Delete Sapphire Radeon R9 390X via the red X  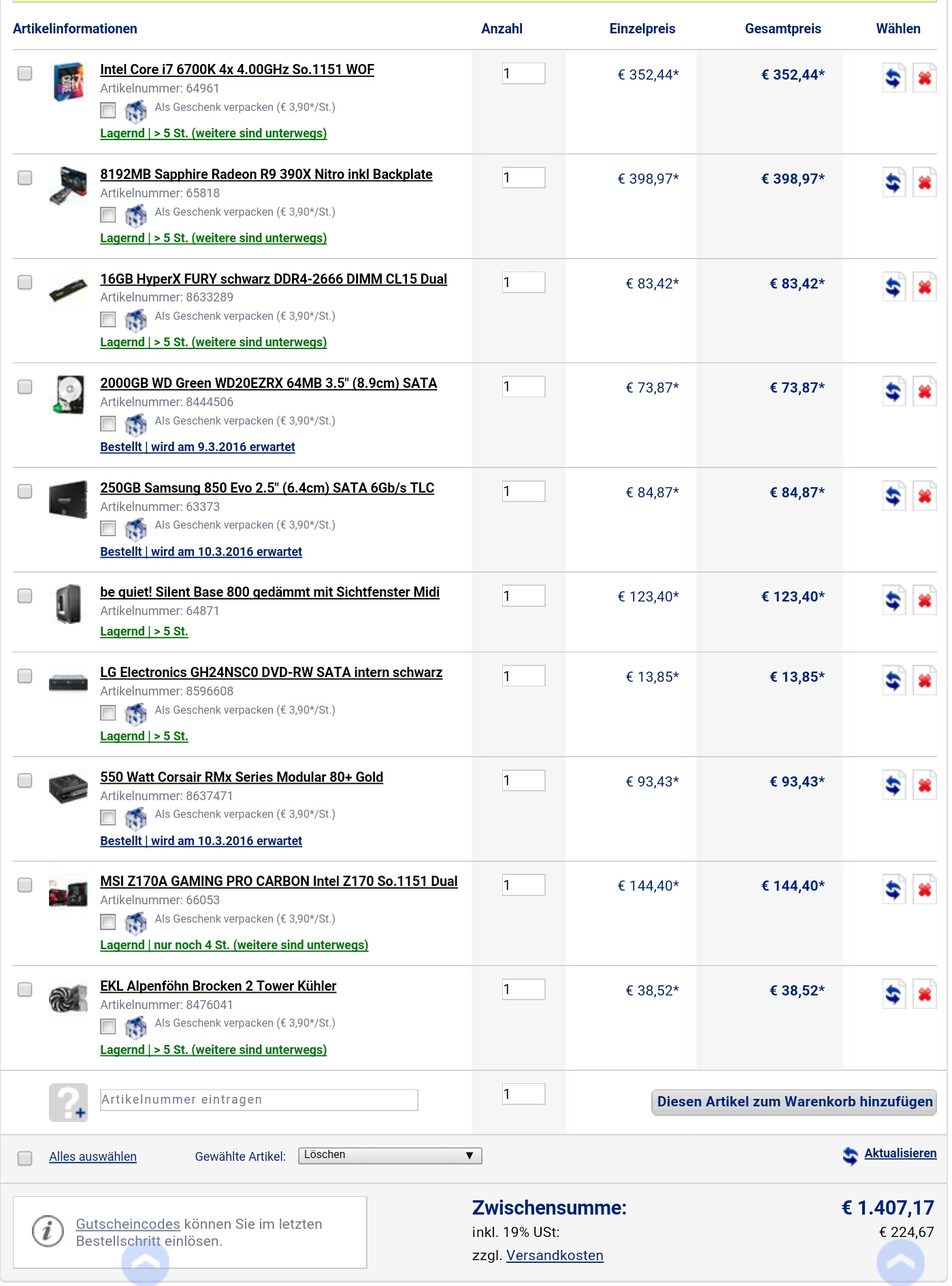(924, 182)
